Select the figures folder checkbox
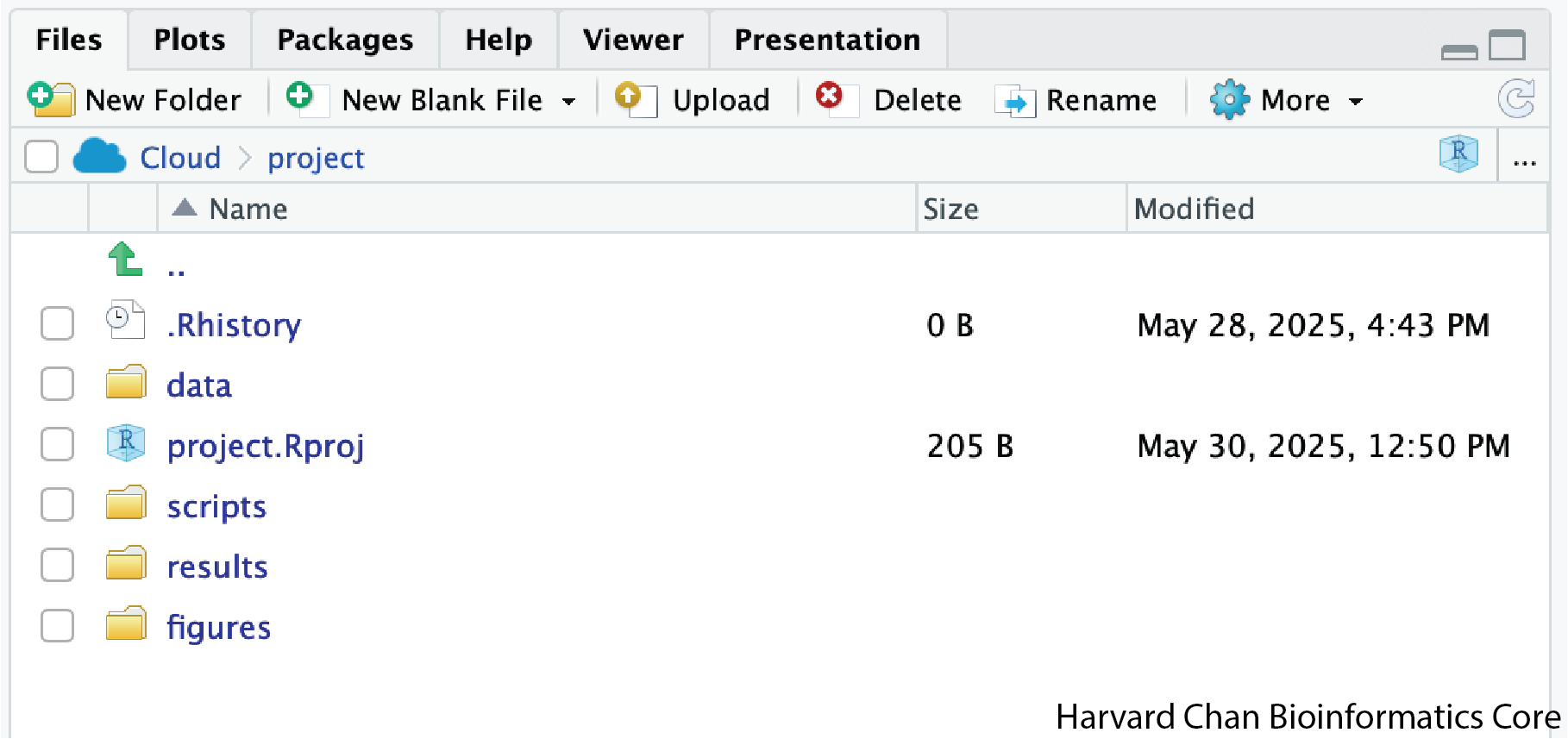 coord(57,626)
